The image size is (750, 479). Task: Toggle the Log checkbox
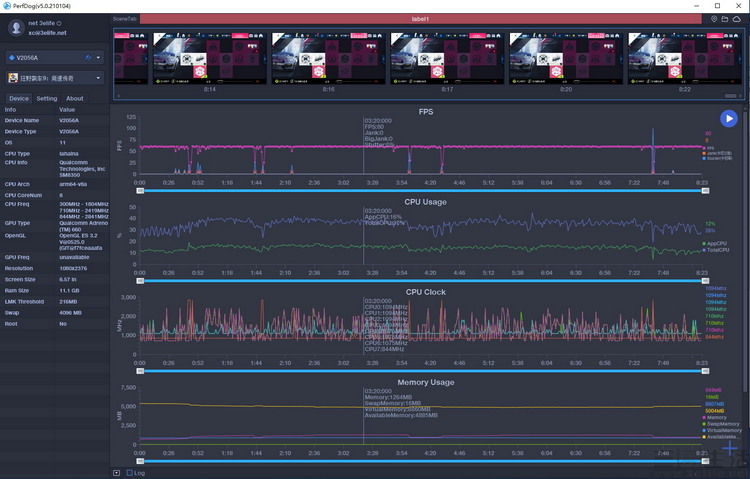[130, 473]
